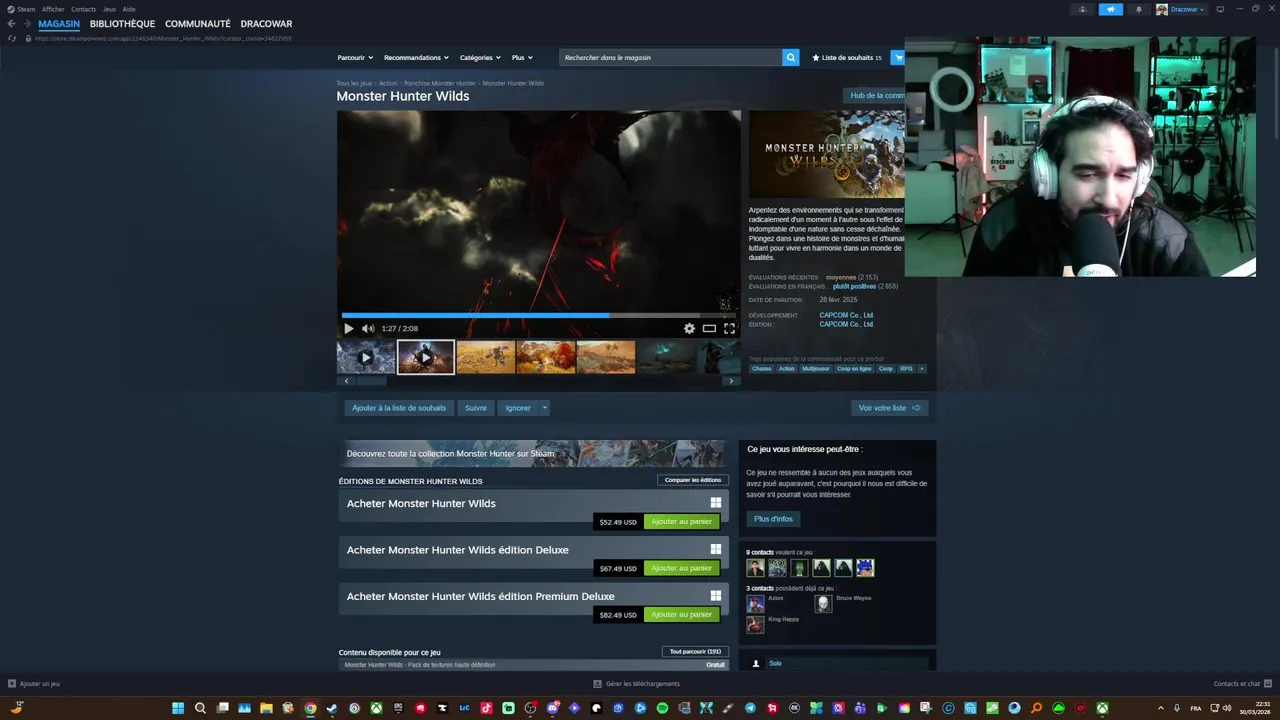Click the RPG tag
This screenshot has height=720, width=1280.
(906, 368)
